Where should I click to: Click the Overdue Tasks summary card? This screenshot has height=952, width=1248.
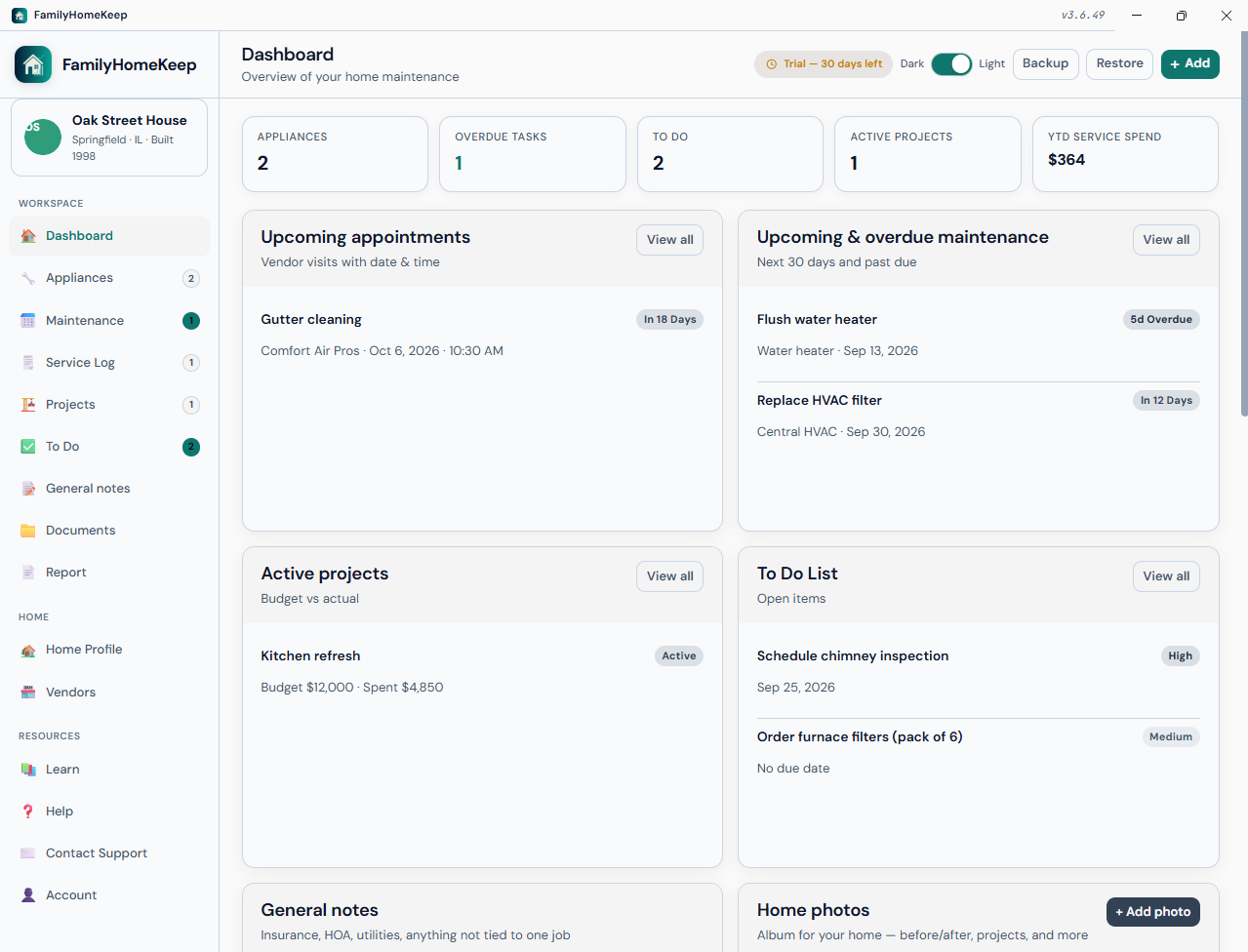533,154
